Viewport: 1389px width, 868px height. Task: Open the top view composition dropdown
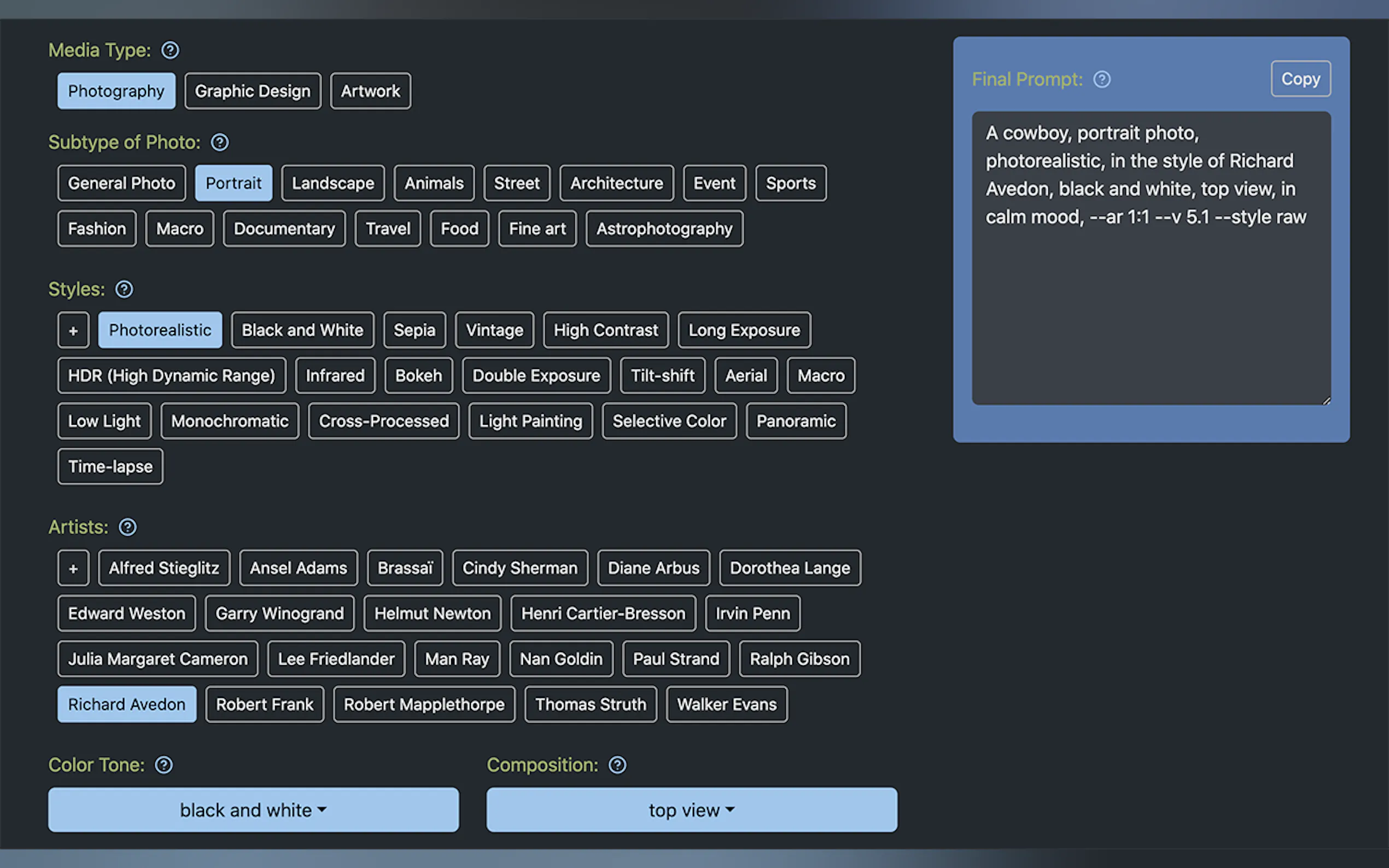tap(691, 810)
